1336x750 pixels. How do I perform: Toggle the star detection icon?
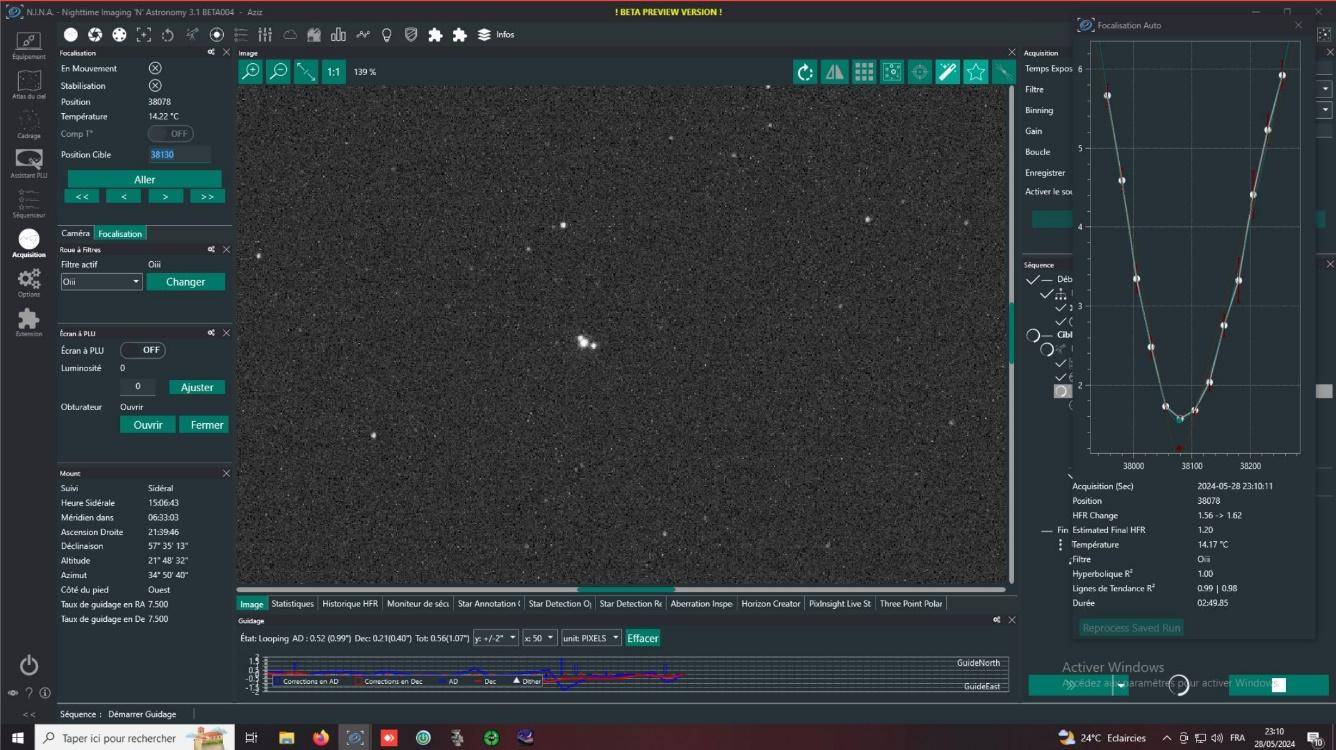click(x=975, y=72)
